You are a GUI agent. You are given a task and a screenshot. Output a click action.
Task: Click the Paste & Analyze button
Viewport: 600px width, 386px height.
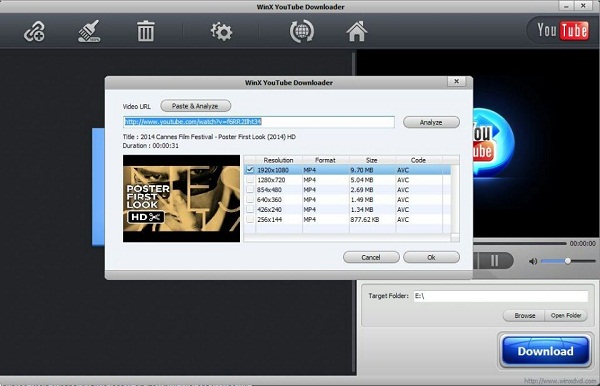click(196, 106)
